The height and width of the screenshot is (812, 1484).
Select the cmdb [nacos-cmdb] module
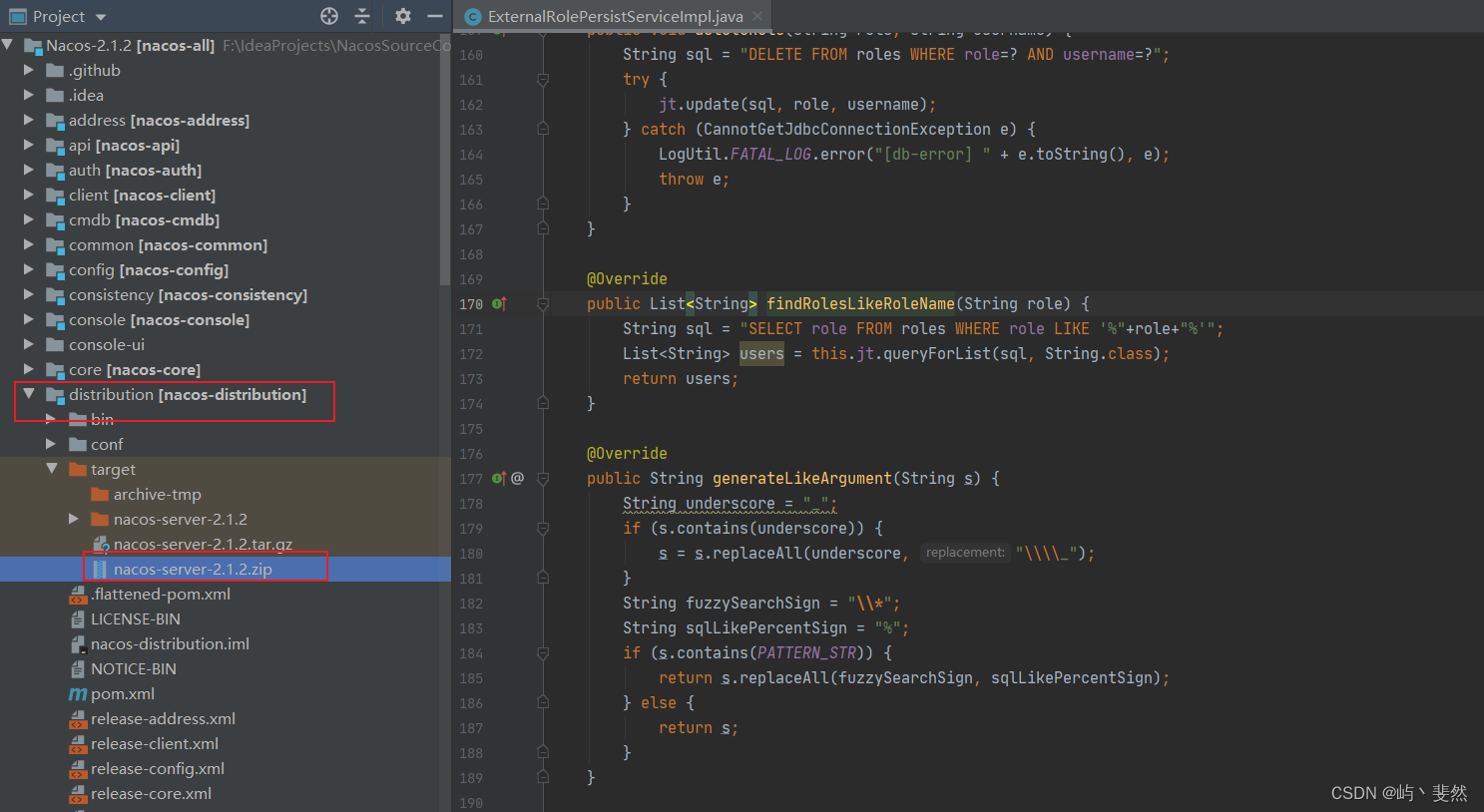tap(144, 219)
